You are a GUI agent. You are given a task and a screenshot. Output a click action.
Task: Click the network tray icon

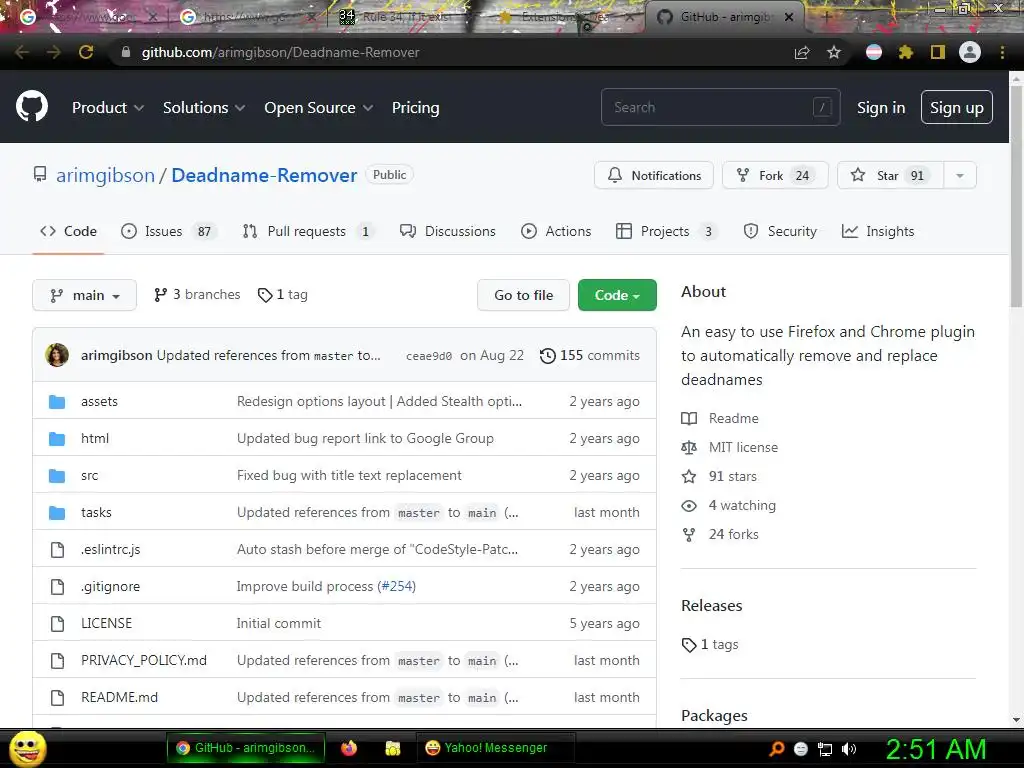point(825,749)
